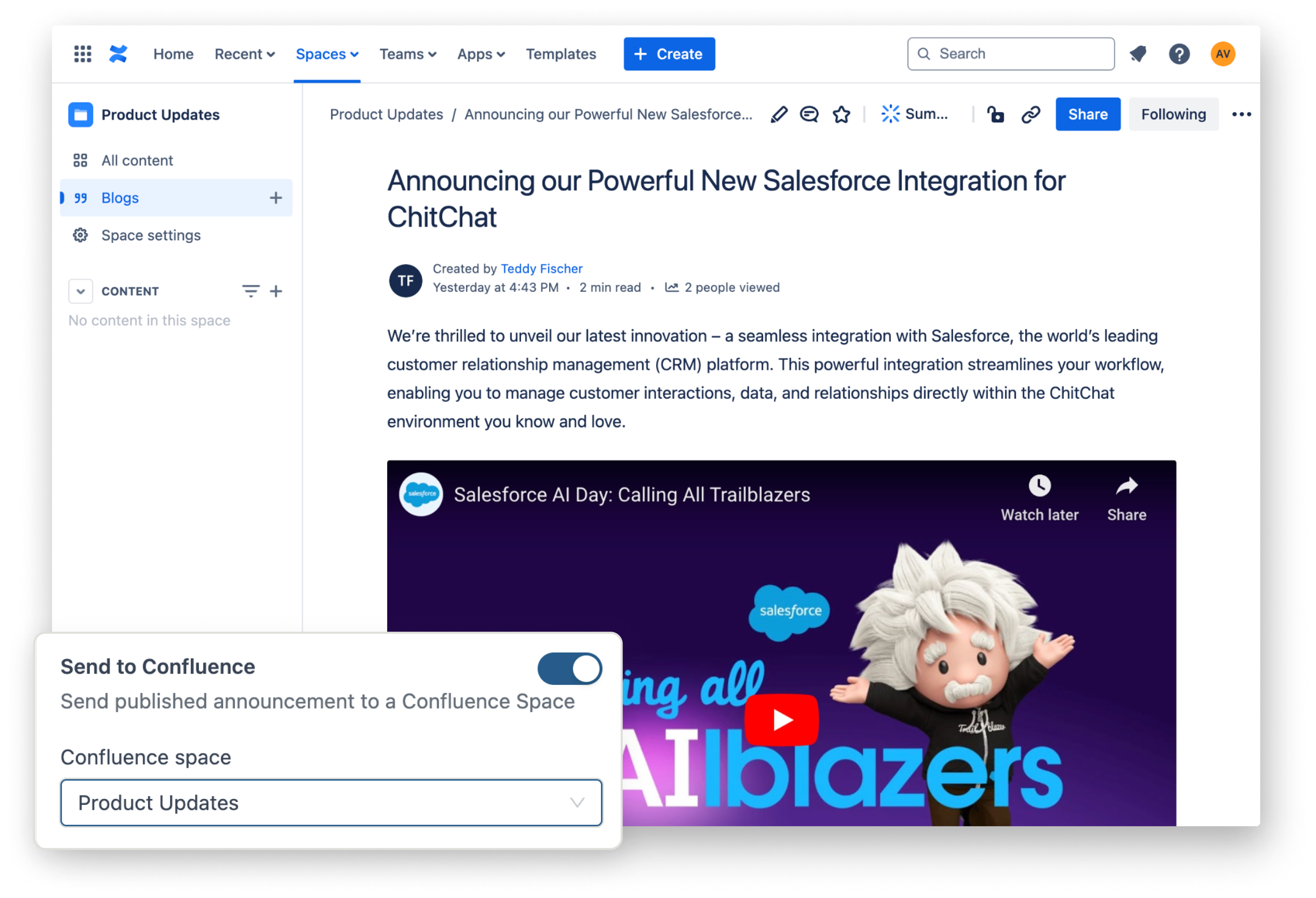The width and height of the screenshot is (1316, 898).
Task: Open the Recent dropdown menu
Action: (x=245, y=54)
